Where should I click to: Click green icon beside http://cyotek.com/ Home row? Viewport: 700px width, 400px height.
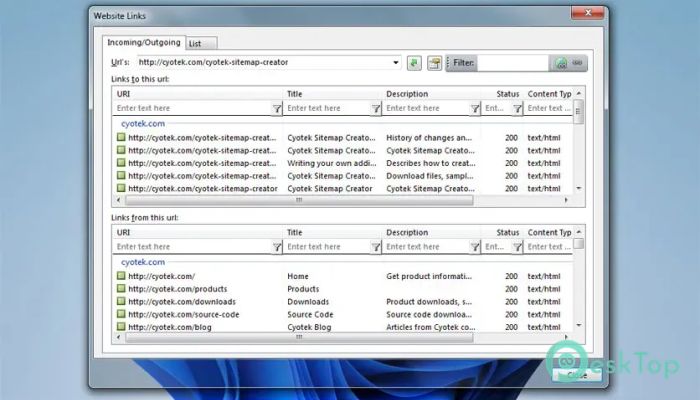click(121, 276)
